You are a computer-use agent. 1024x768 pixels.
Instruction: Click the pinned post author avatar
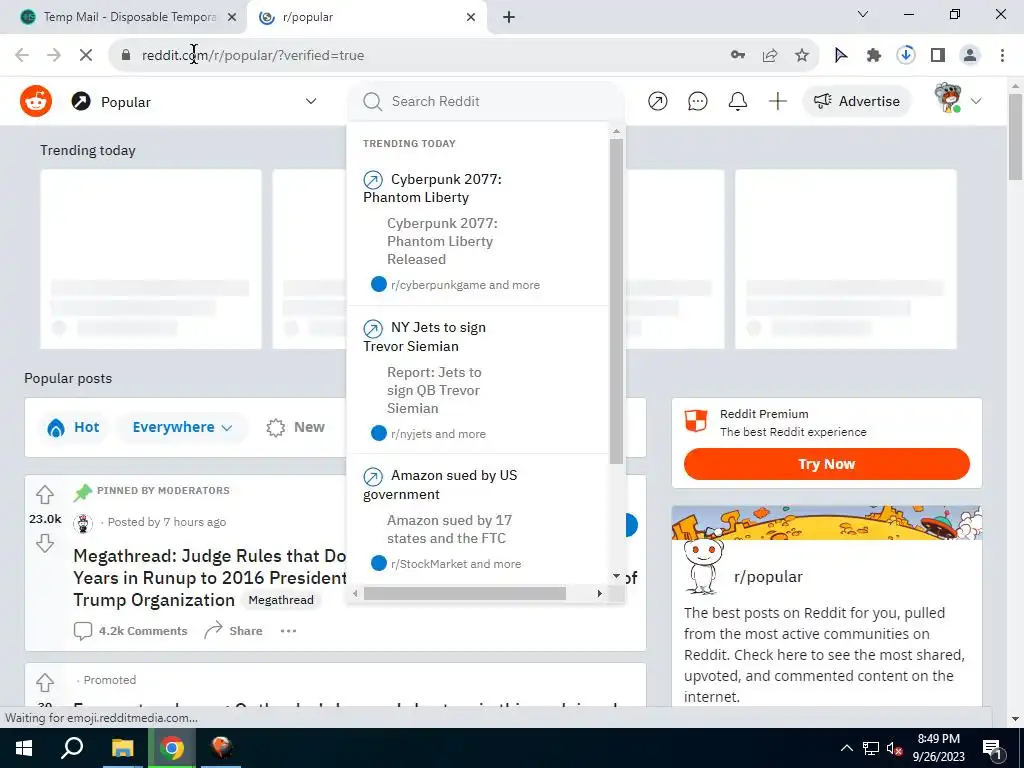click(83, 523)
